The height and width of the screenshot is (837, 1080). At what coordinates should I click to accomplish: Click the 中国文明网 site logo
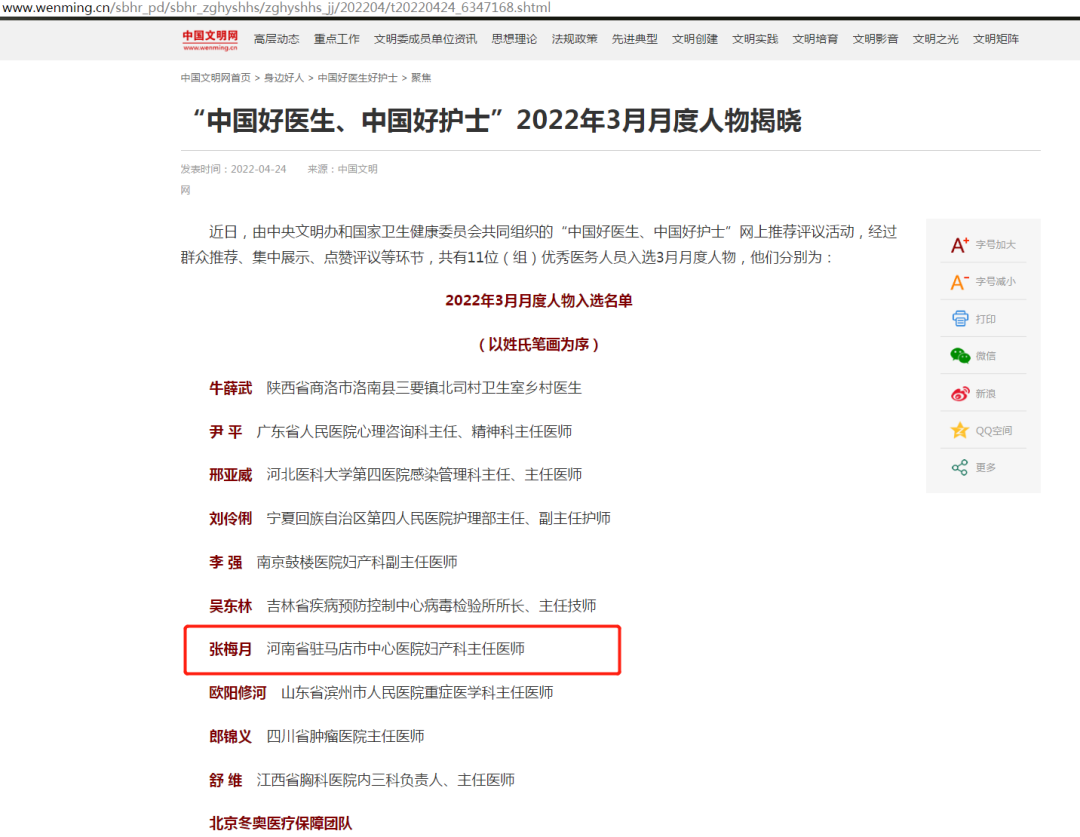tap(210, 39)
